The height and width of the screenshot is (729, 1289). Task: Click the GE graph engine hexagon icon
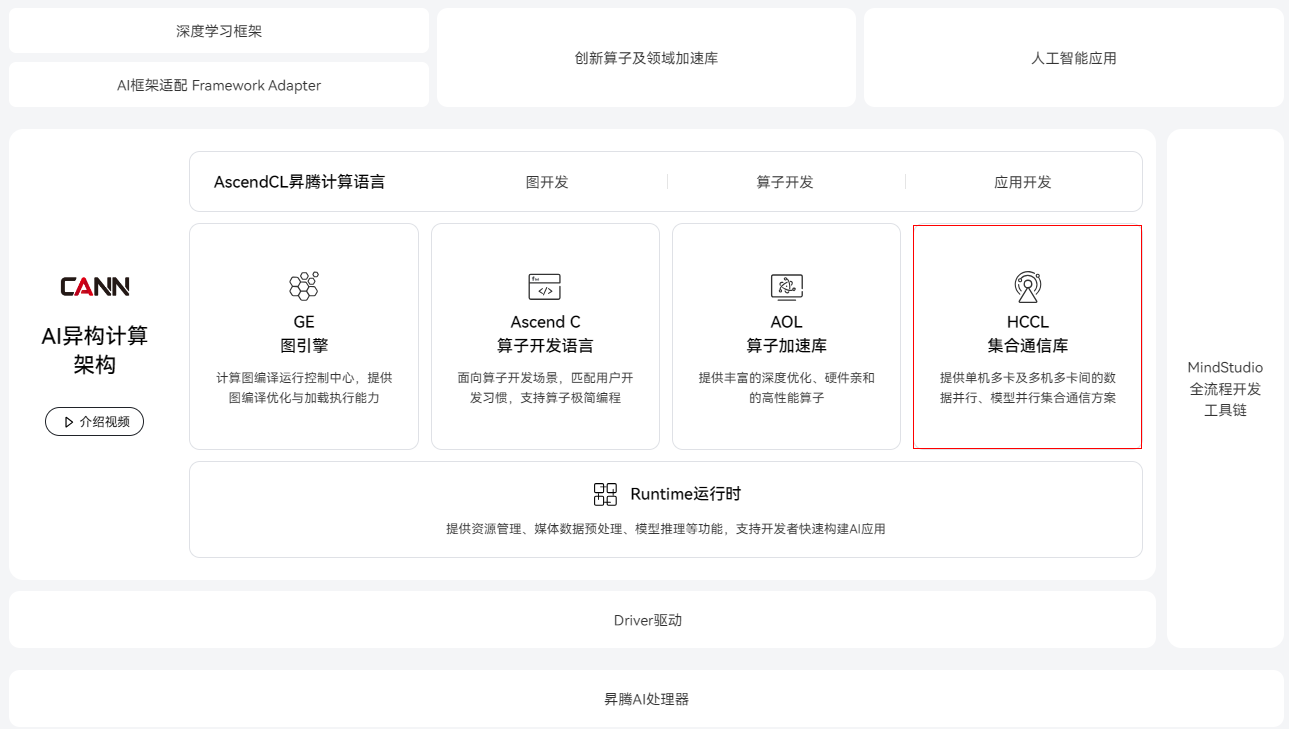(x=304, y=286)
